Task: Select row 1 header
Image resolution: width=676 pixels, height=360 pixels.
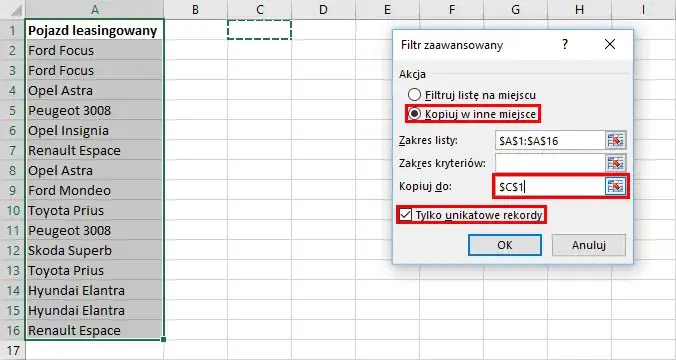Action: 13,31
